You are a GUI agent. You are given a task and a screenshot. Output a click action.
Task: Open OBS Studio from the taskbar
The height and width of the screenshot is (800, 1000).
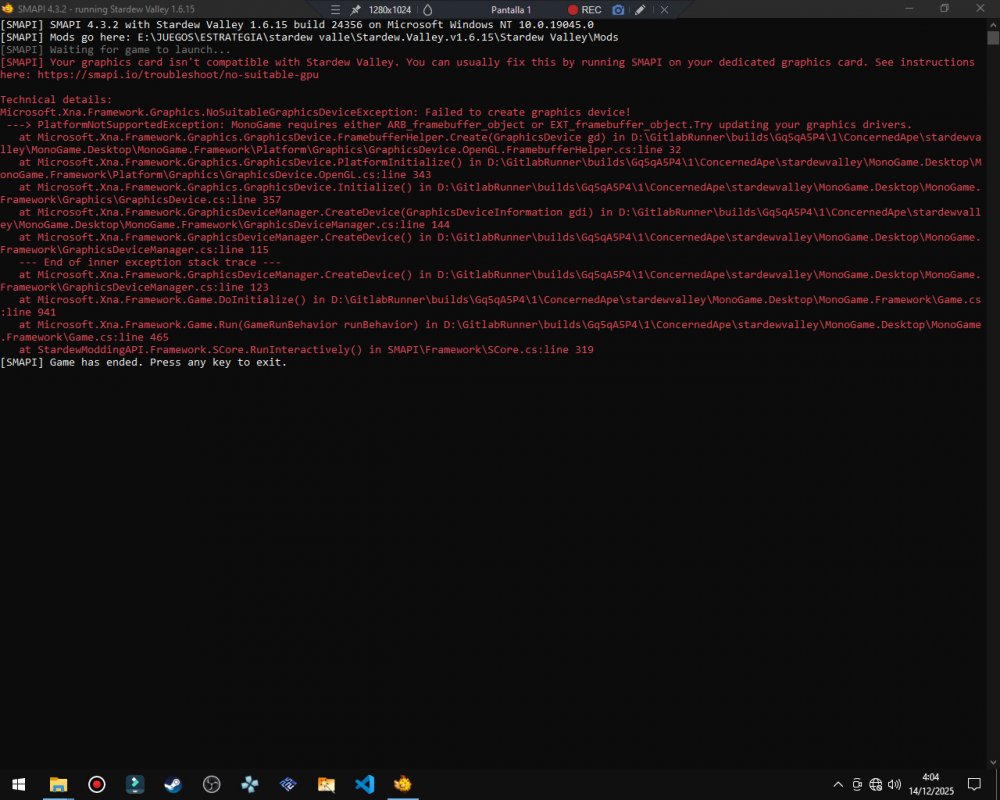(x=211, y=784)
